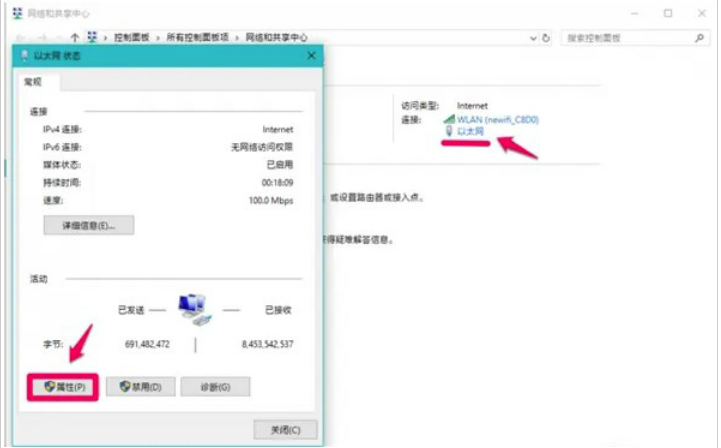Click the Ethernet plug icon beside 以太网 link
The height and width of the screenshot is (448, 721).
tap(449, 132)
